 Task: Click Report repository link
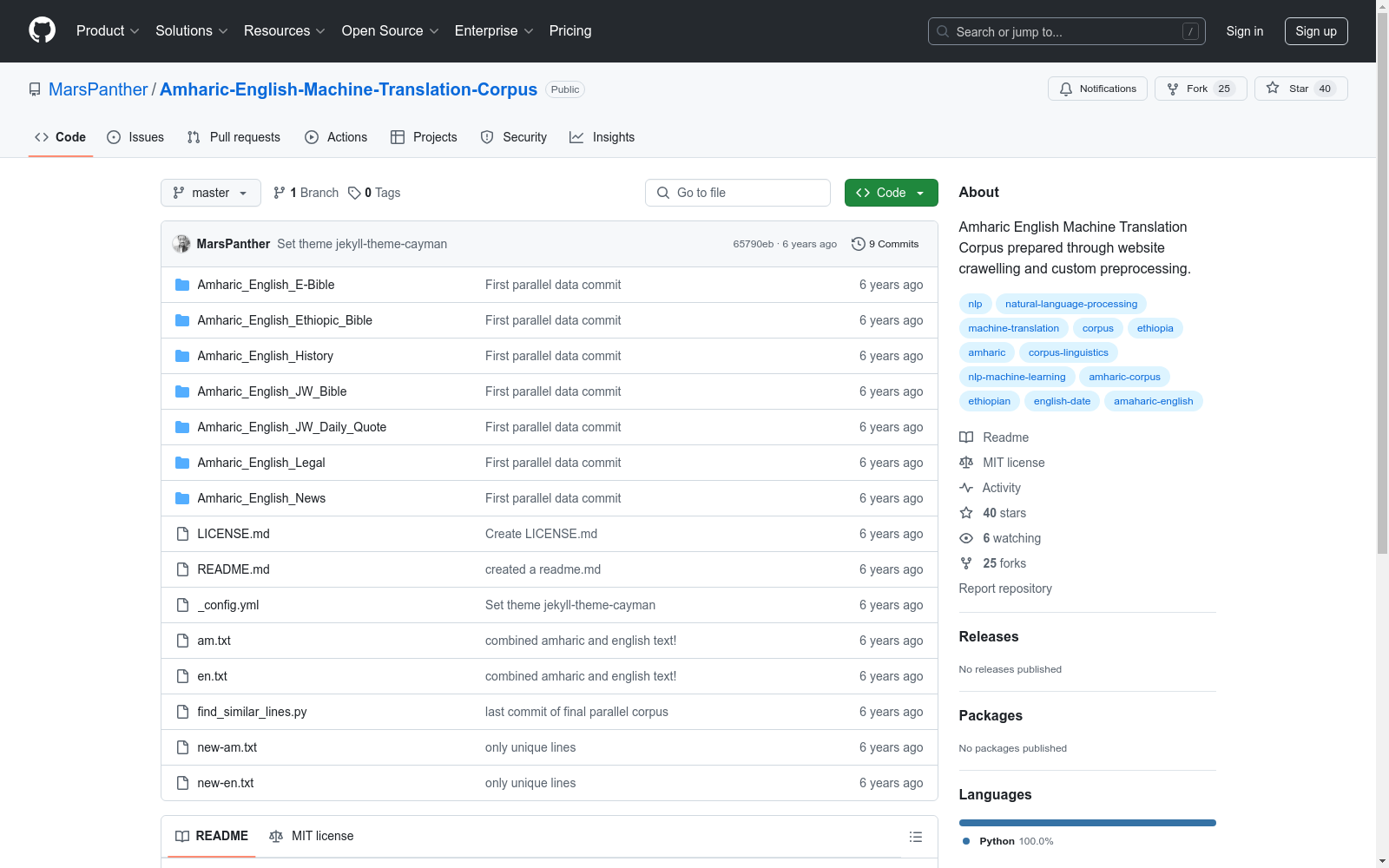pos(1005,589)
